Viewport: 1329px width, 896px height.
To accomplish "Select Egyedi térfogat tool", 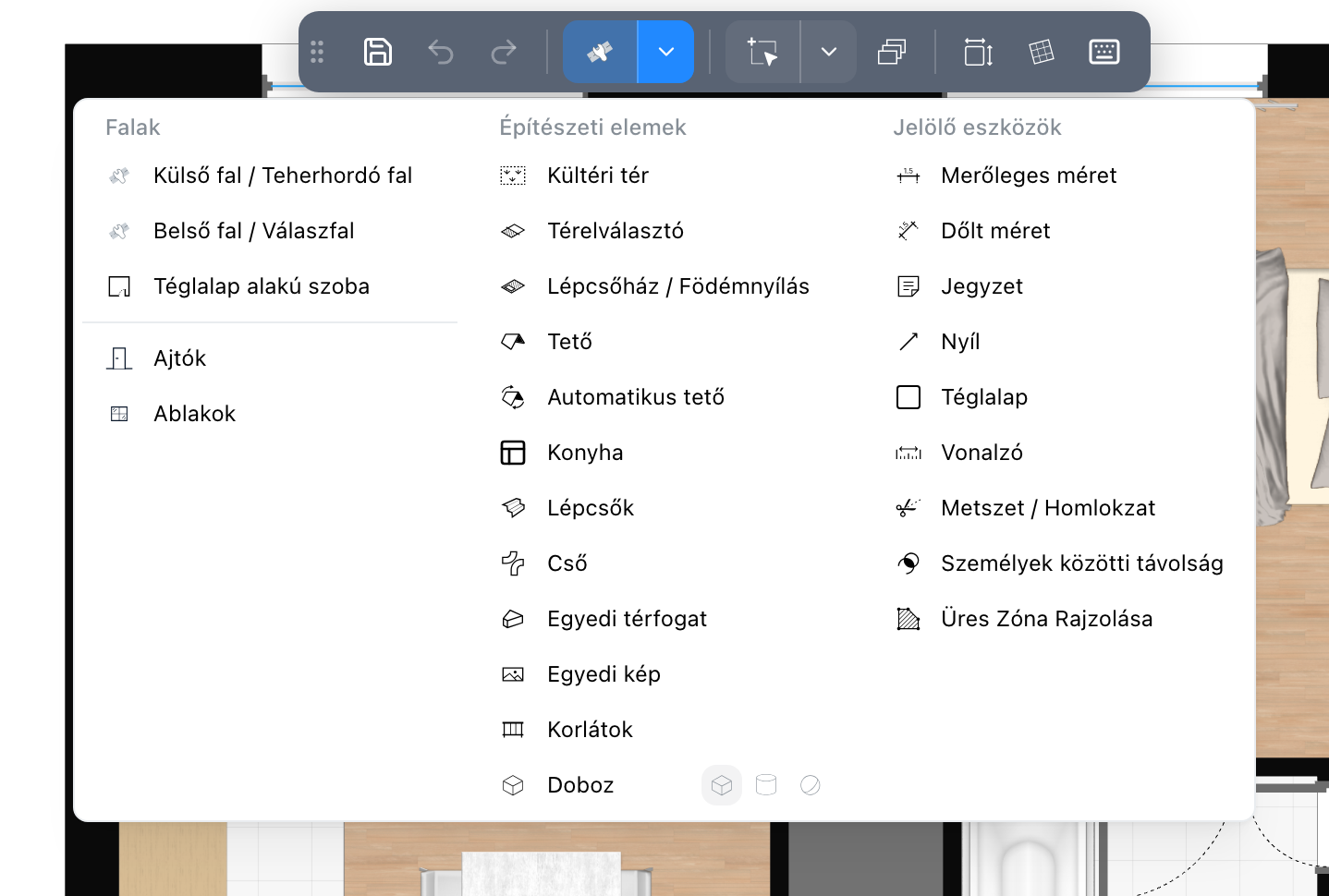I will coord(664,619).
